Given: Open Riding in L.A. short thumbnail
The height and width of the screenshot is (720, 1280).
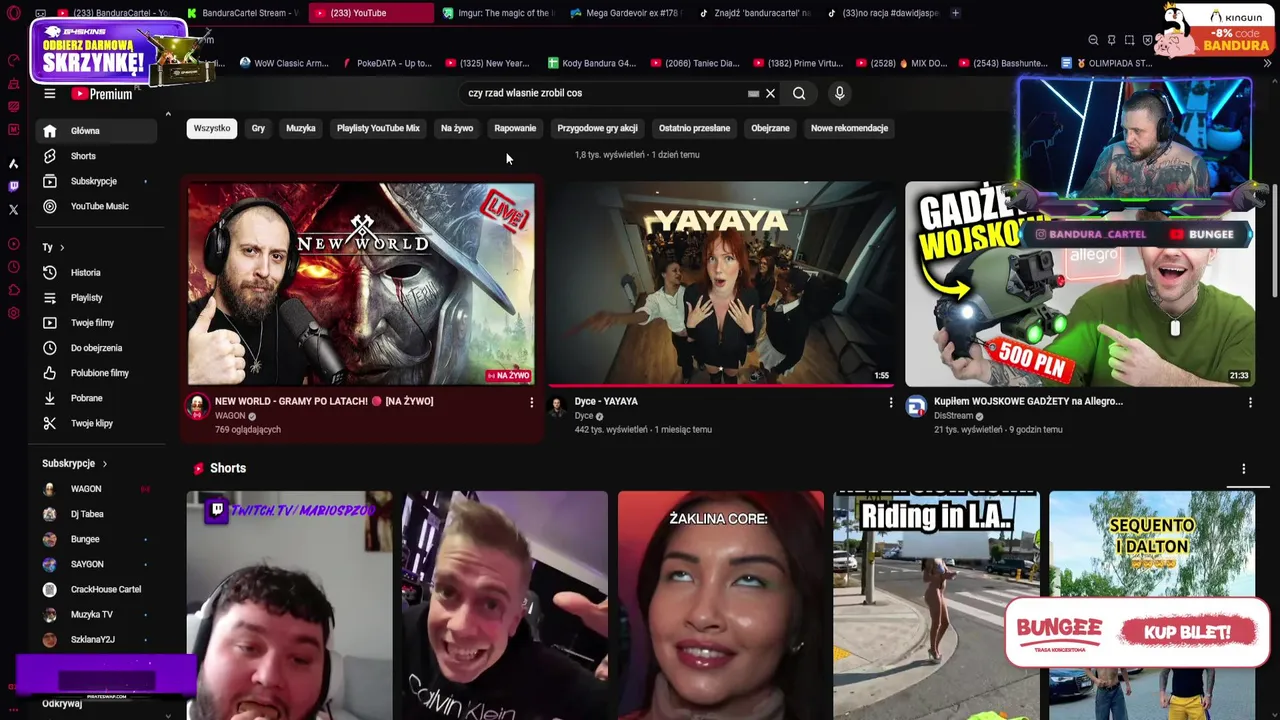Looking at the screenshot, I should coord(937,605).
